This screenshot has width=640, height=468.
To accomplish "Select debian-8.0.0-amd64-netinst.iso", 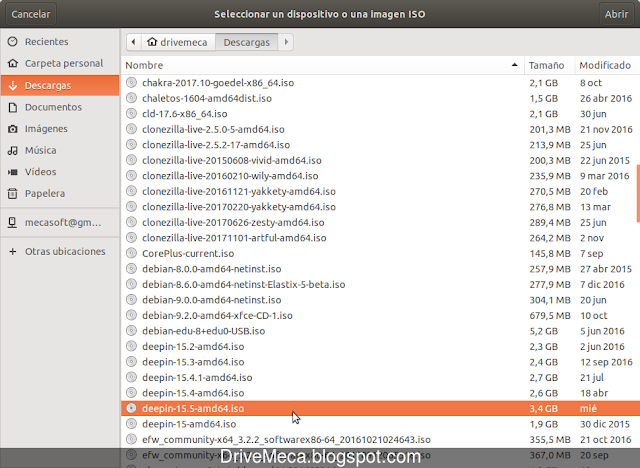I will (380, 269).
